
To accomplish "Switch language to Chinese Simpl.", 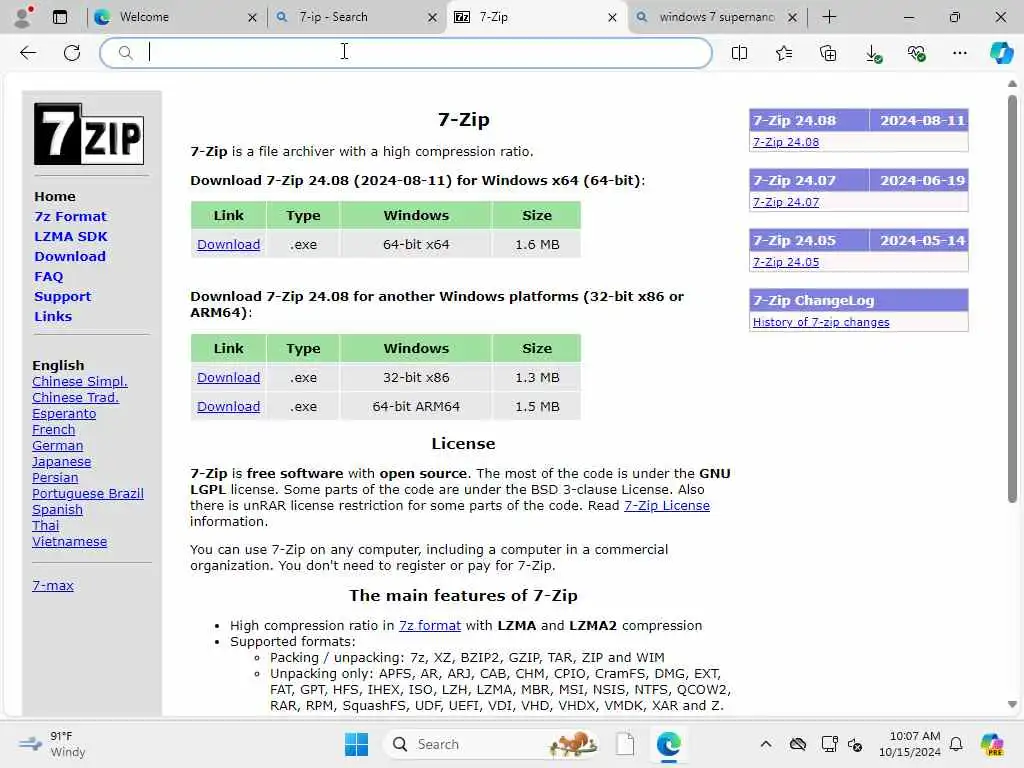I will [80, 381].
